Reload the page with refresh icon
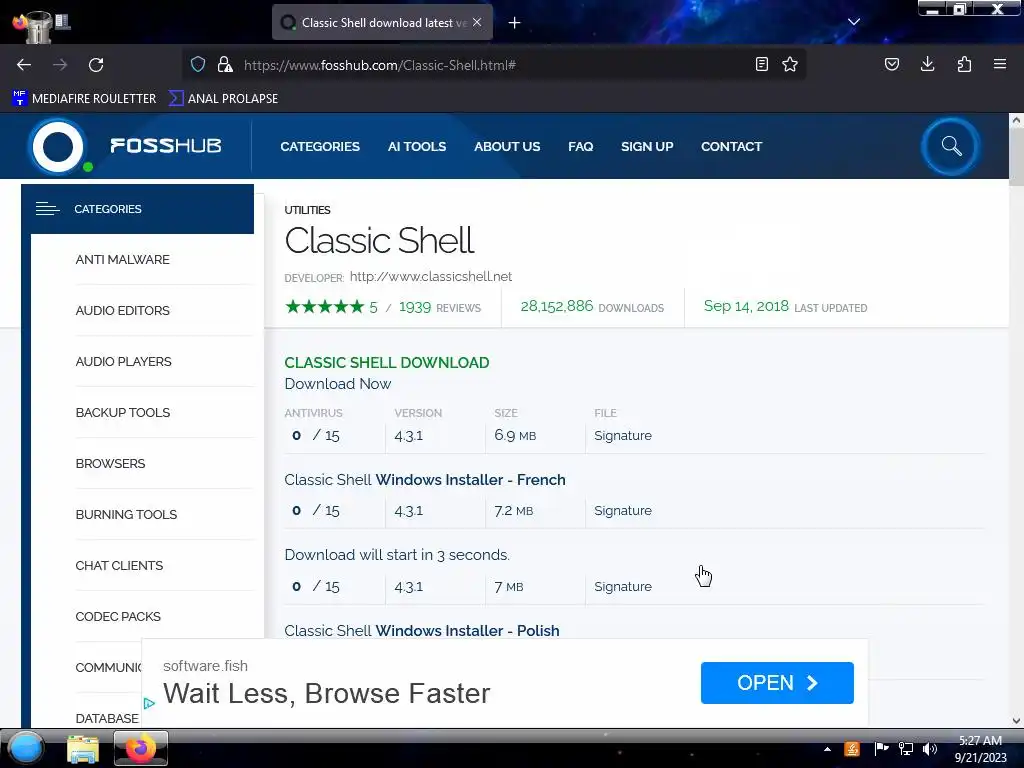1024x768 pixels. [96, 65]
